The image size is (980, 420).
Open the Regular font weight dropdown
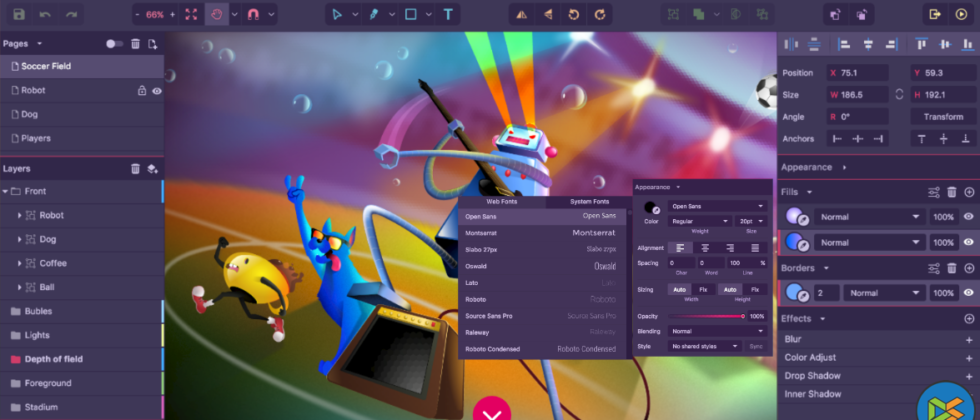pyautogui.click(x=700, y=221)
